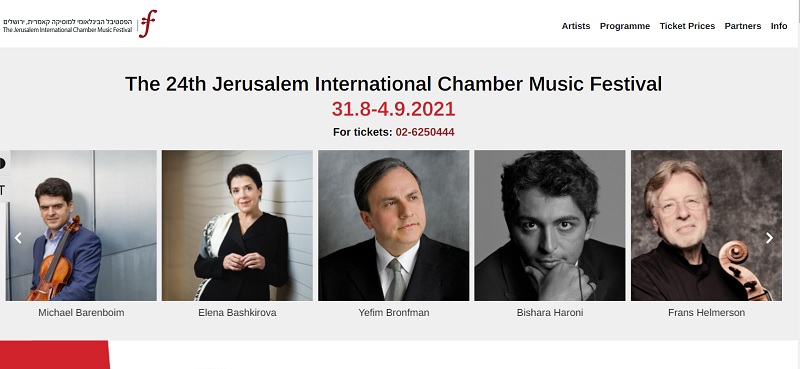Click the red festival logo emblem
Viewport: 800px width, 369px height.
point(148,23)
